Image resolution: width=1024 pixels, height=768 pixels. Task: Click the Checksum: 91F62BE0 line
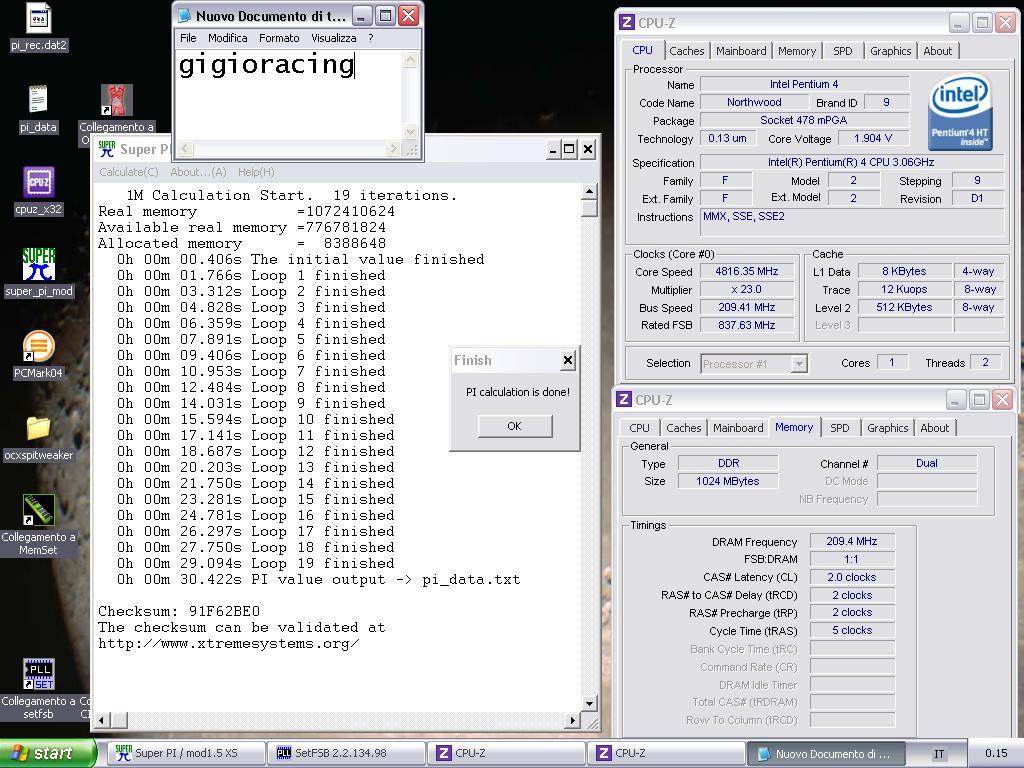click(179, 611)
